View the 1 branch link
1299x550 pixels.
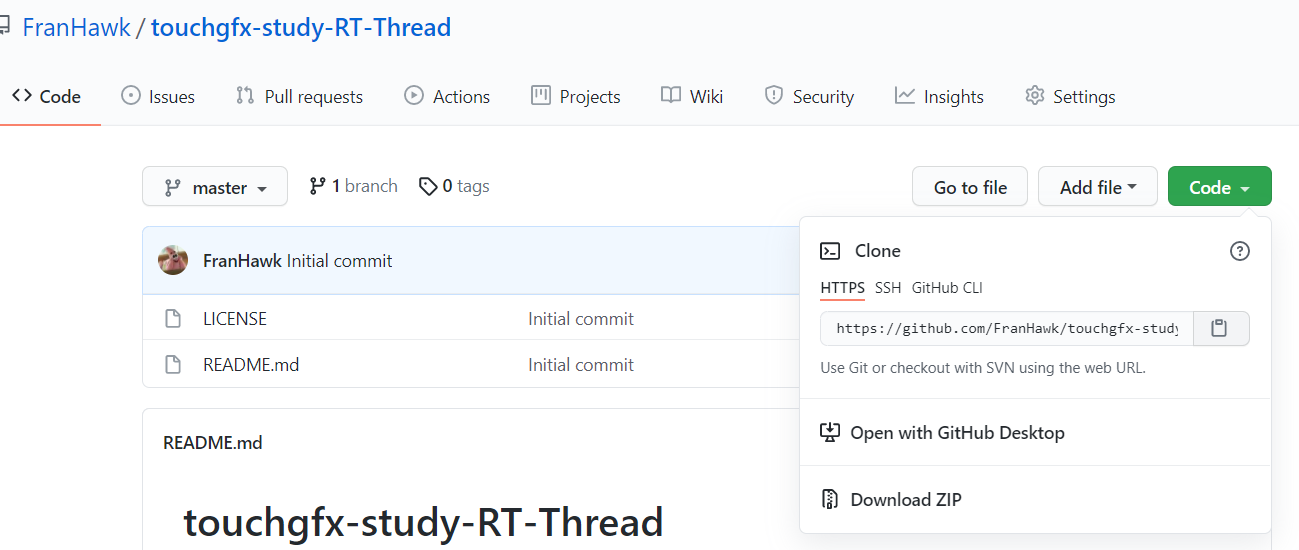[x=353, y=186]
